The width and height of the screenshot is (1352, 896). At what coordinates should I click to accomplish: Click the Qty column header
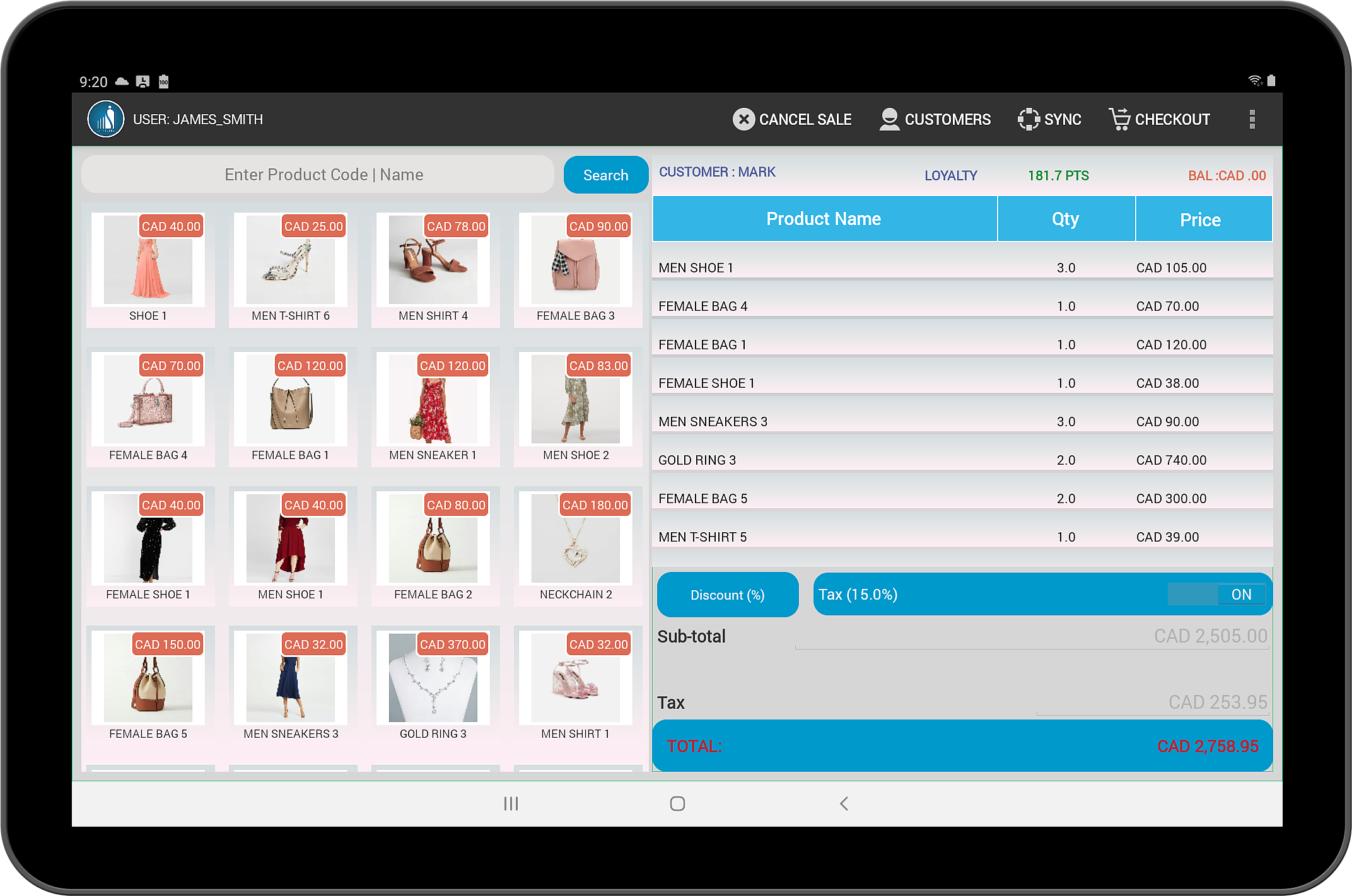click(x=1065, y=219)
